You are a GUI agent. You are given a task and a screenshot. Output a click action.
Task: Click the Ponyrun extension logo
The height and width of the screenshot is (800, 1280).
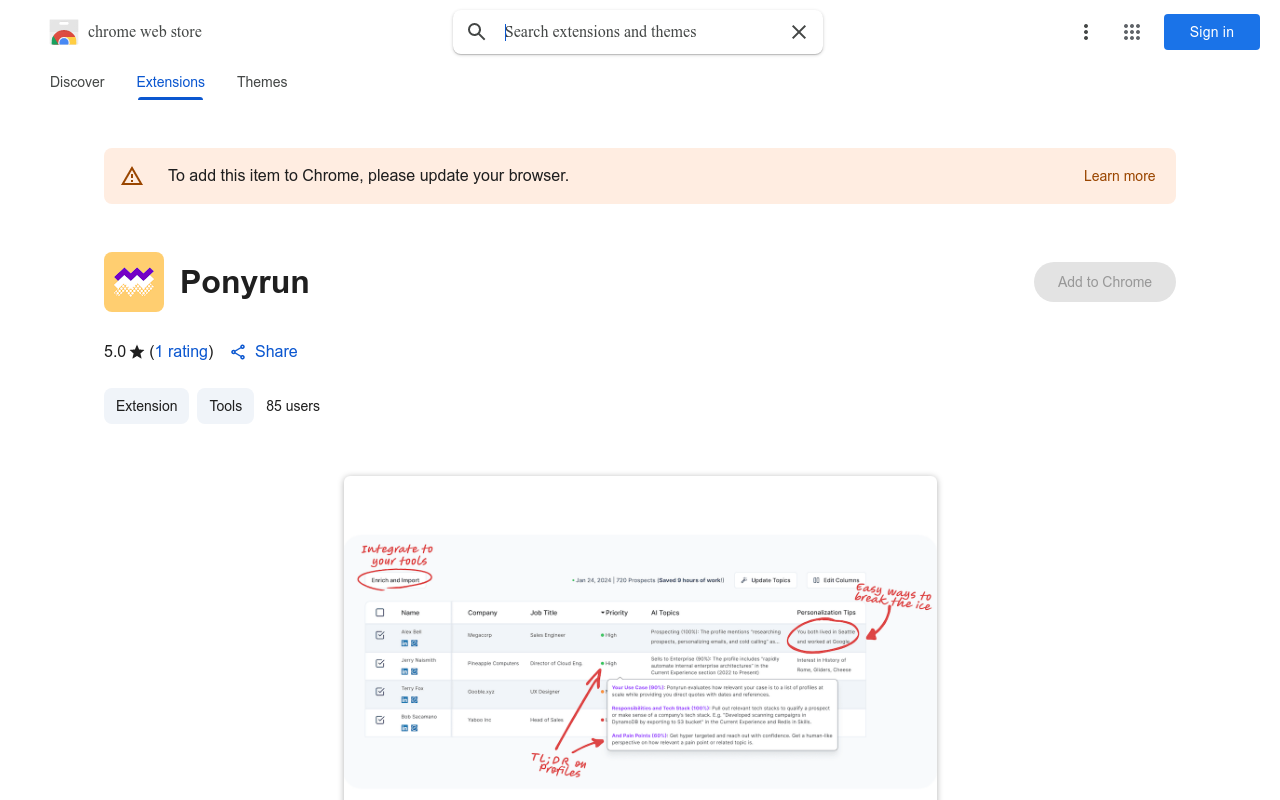point(134,282)
